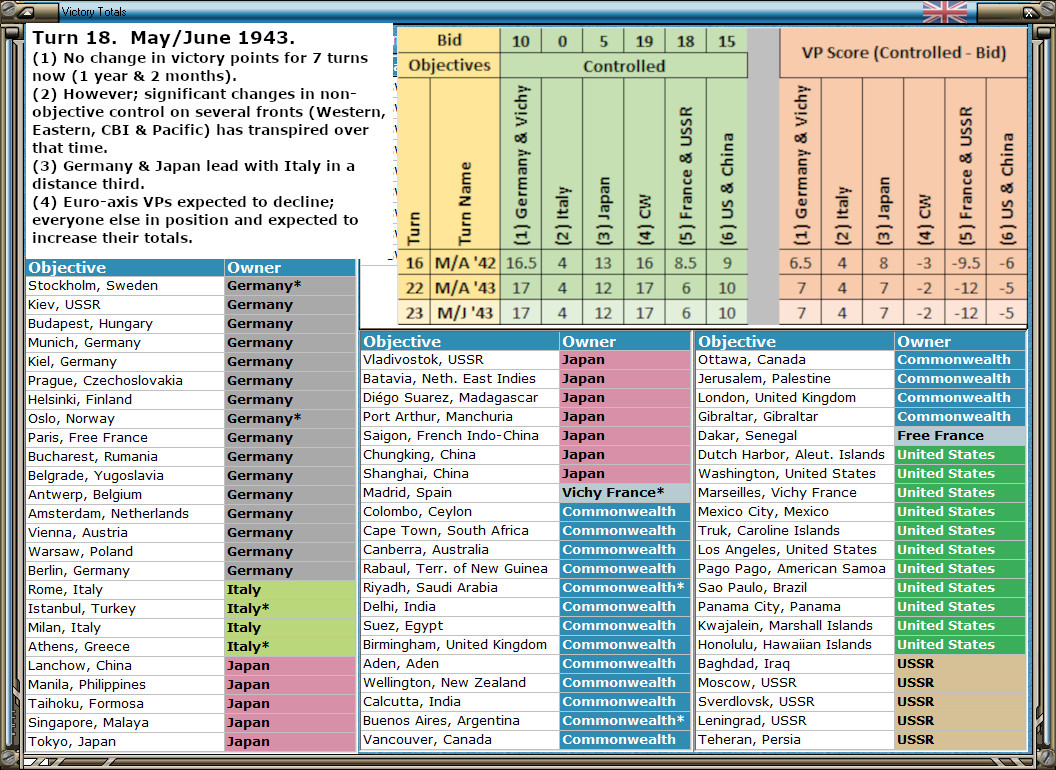Click the 8.5 controlled value cell
1056x770 pixels.
point(686,263)
